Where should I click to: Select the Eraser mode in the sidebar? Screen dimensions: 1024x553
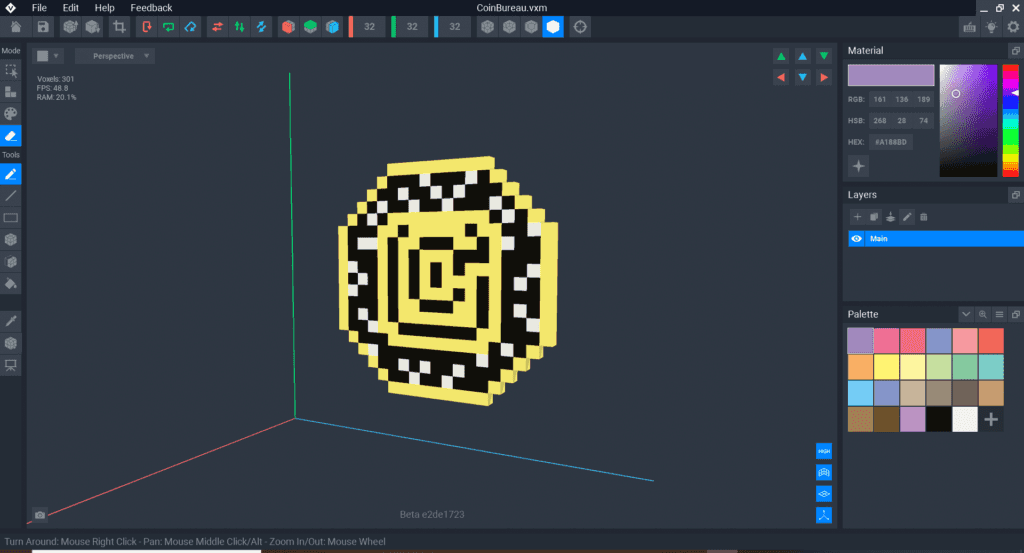[11, 136]
